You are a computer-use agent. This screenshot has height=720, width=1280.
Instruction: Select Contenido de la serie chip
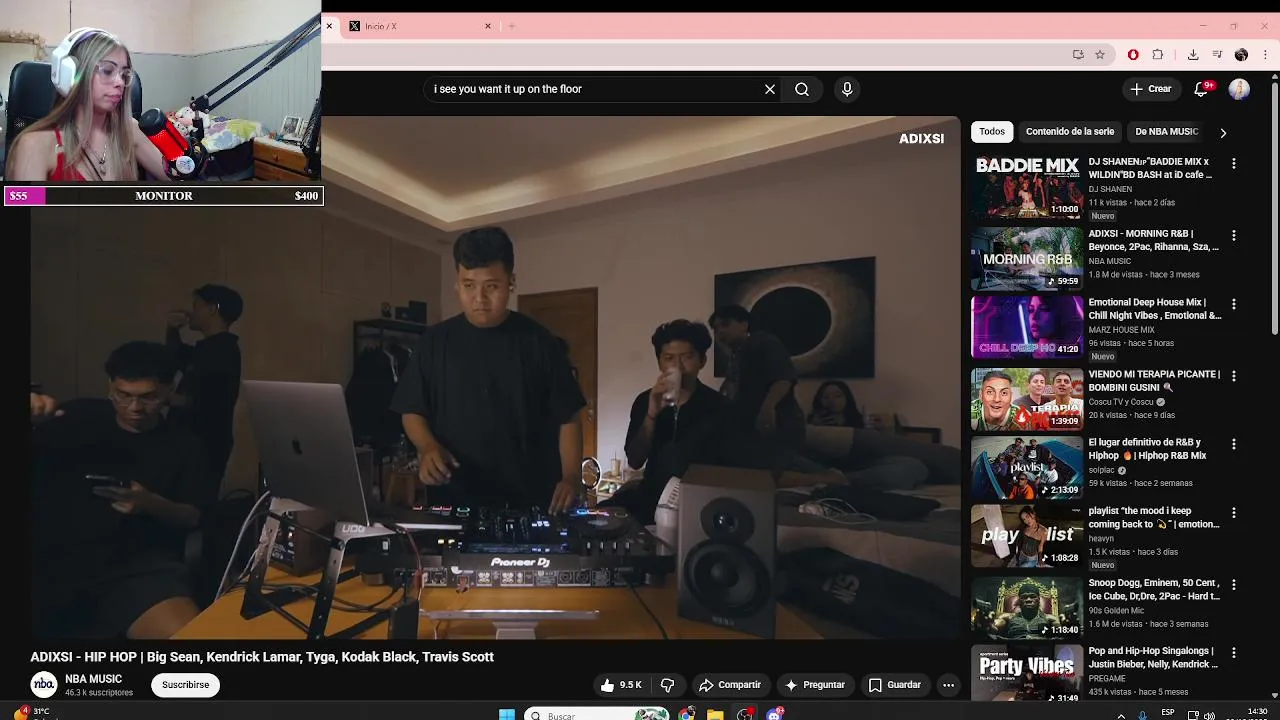pos(1070,132)
